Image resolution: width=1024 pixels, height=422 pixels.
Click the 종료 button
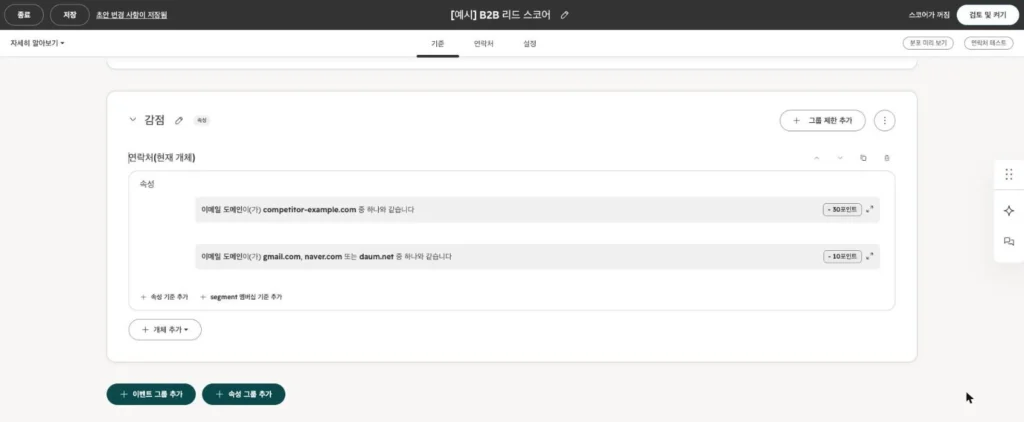24,15
